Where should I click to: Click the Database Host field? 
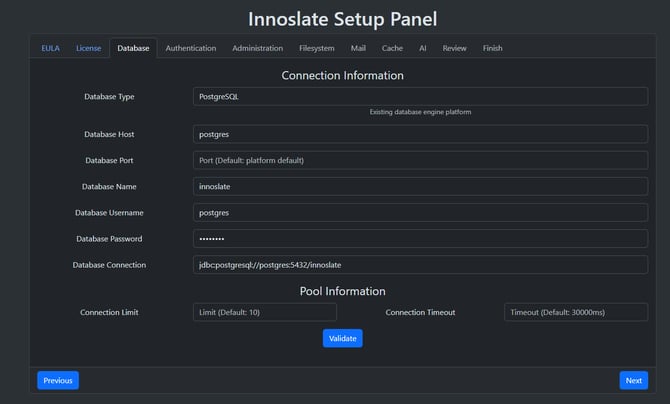pos(420,134)
